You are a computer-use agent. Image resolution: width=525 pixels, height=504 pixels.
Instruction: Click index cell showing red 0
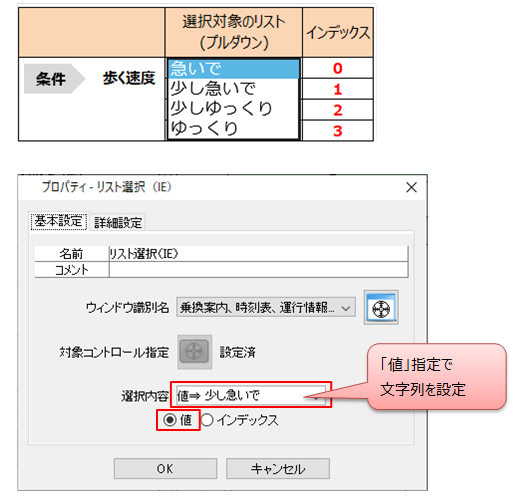click(x=338, y=68)
